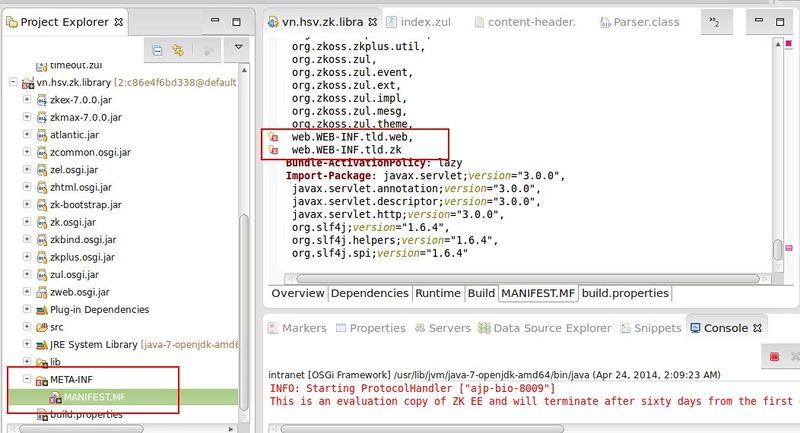Click the Collapse All icon in Project Explorer
The width and height of the screenshot is (800, 433).
click(x=158, y=49)
